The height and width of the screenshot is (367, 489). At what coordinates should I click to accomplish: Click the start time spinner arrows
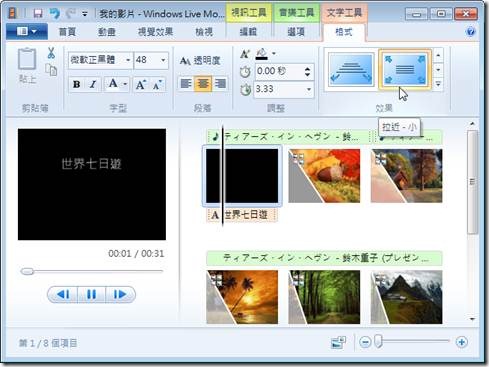click(x=308, y=71)
